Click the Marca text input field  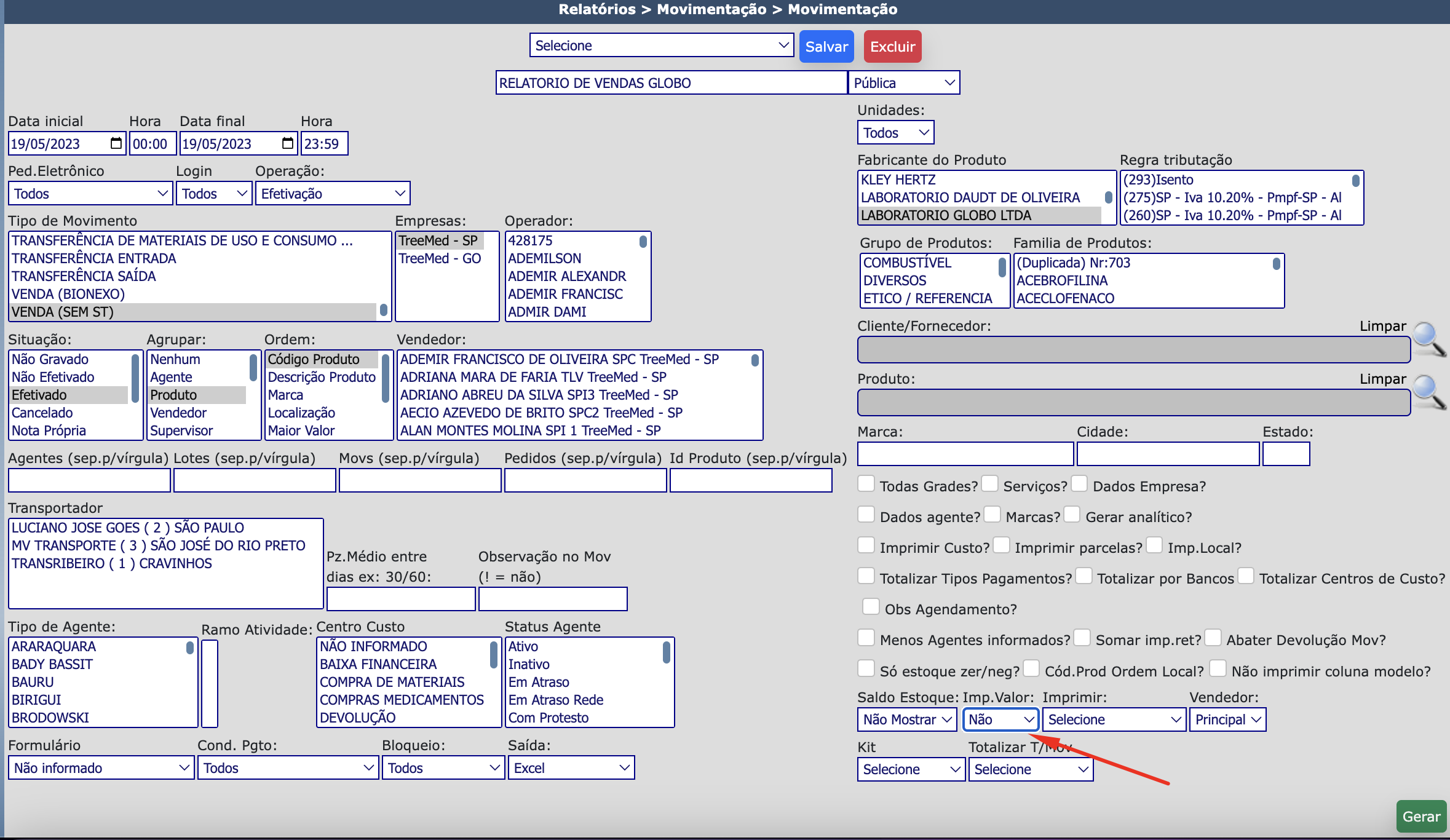(x=965, y=454)
